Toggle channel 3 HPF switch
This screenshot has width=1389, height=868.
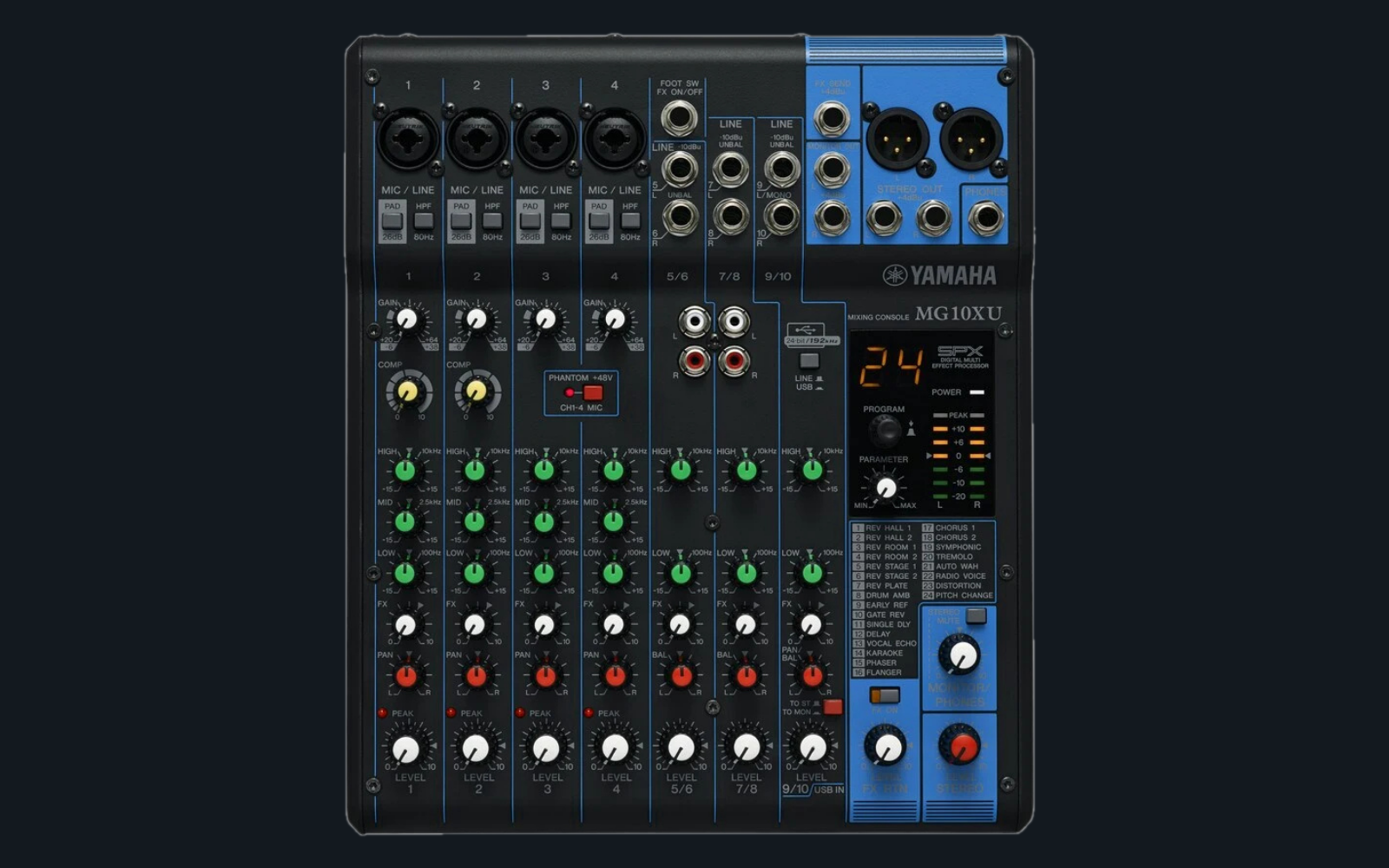[x=561, y=221]
